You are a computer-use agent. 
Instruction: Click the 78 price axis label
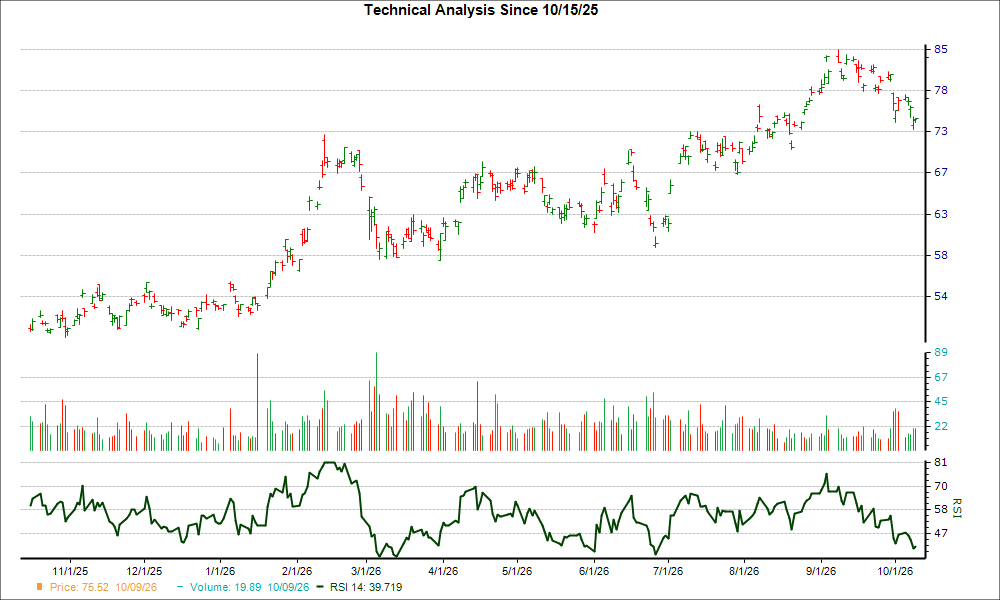[941, 91]
